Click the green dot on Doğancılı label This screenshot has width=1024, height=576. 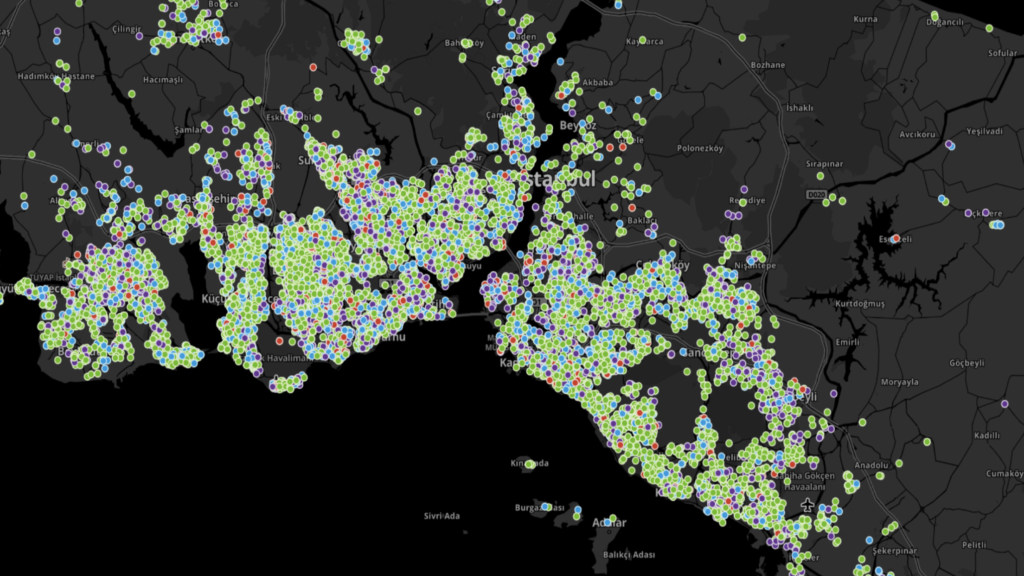click(935, 17)
